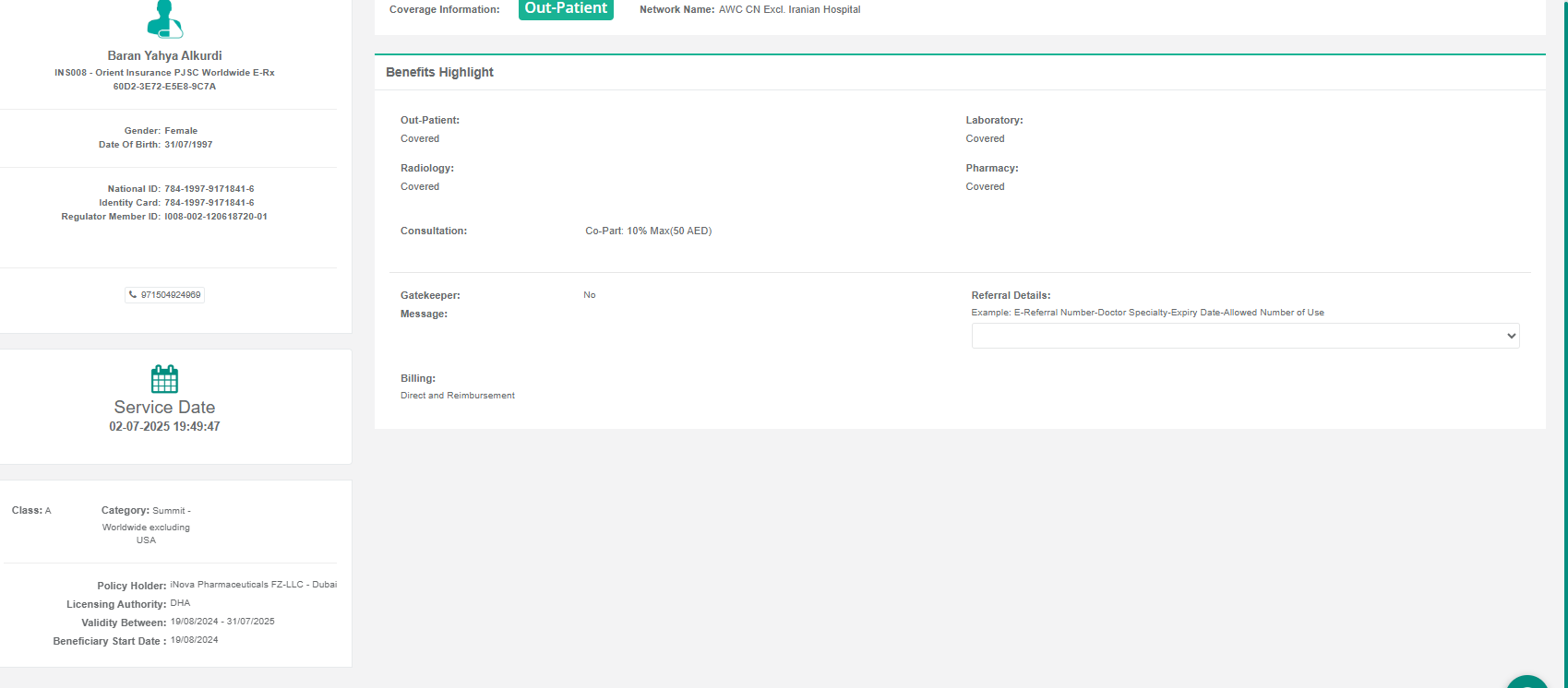Click the network name AWC CN text
This screenshot has height=688, width=1568.
point(789,9)
